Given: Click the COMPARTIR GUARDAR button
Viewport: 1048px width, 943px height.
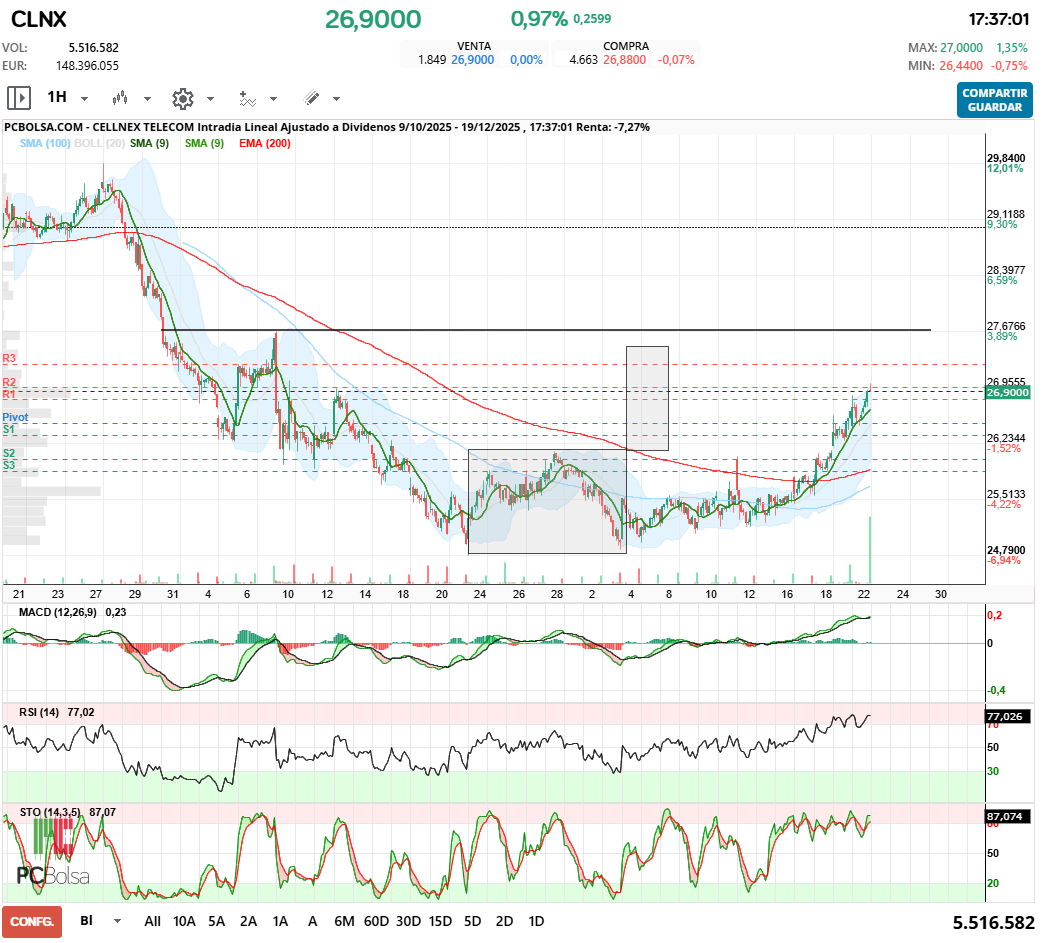Looking at the screenshot, I should (x=994, y=102).
